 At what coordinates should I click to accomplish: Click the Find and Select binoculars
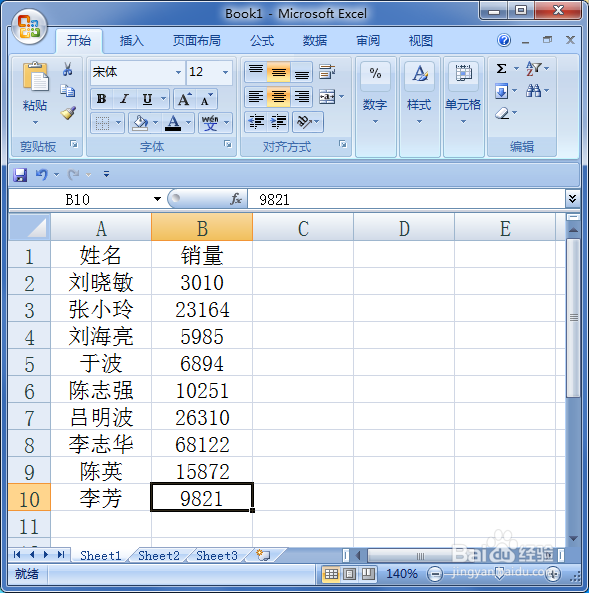point(533,91)
